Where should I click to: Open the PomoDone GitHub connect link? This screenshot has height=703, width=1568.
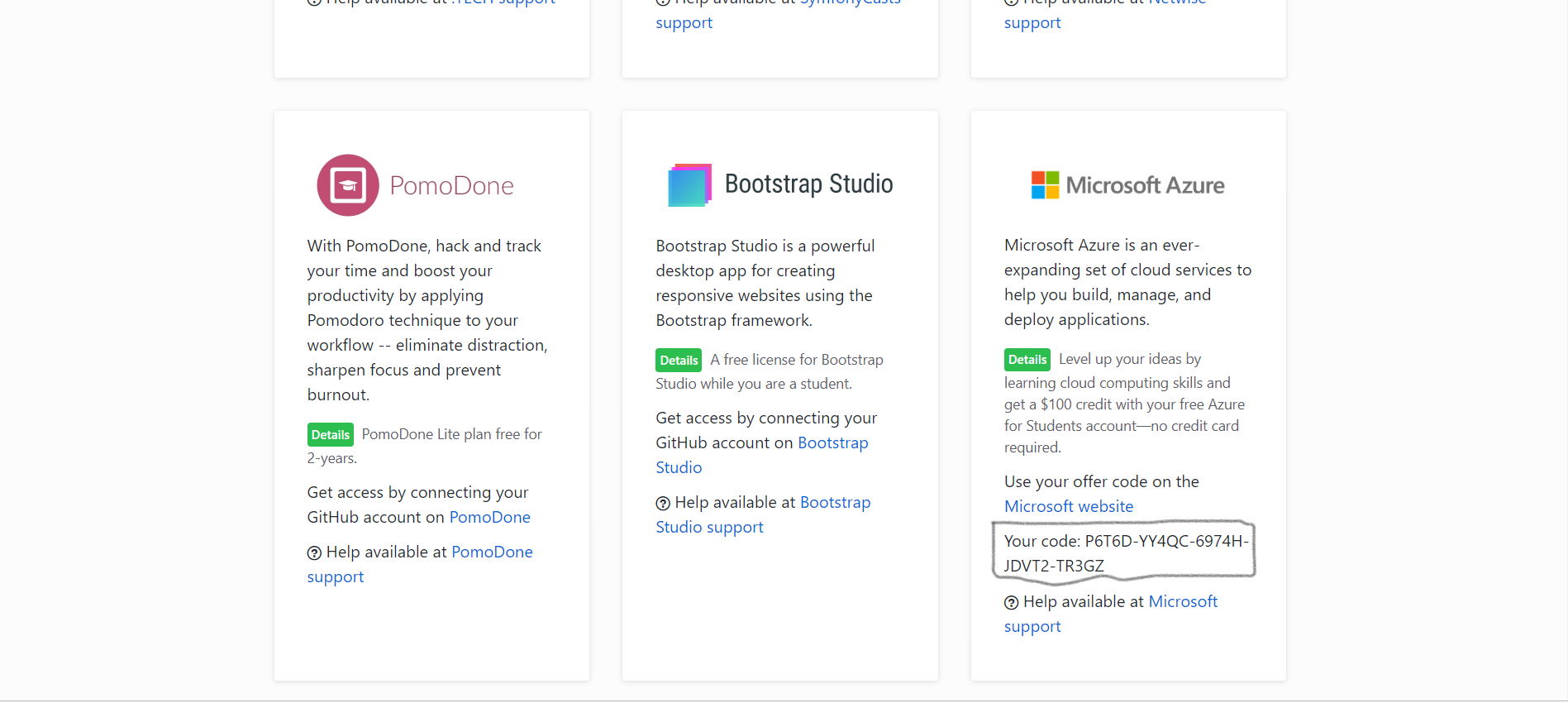[x=489, y=518]
